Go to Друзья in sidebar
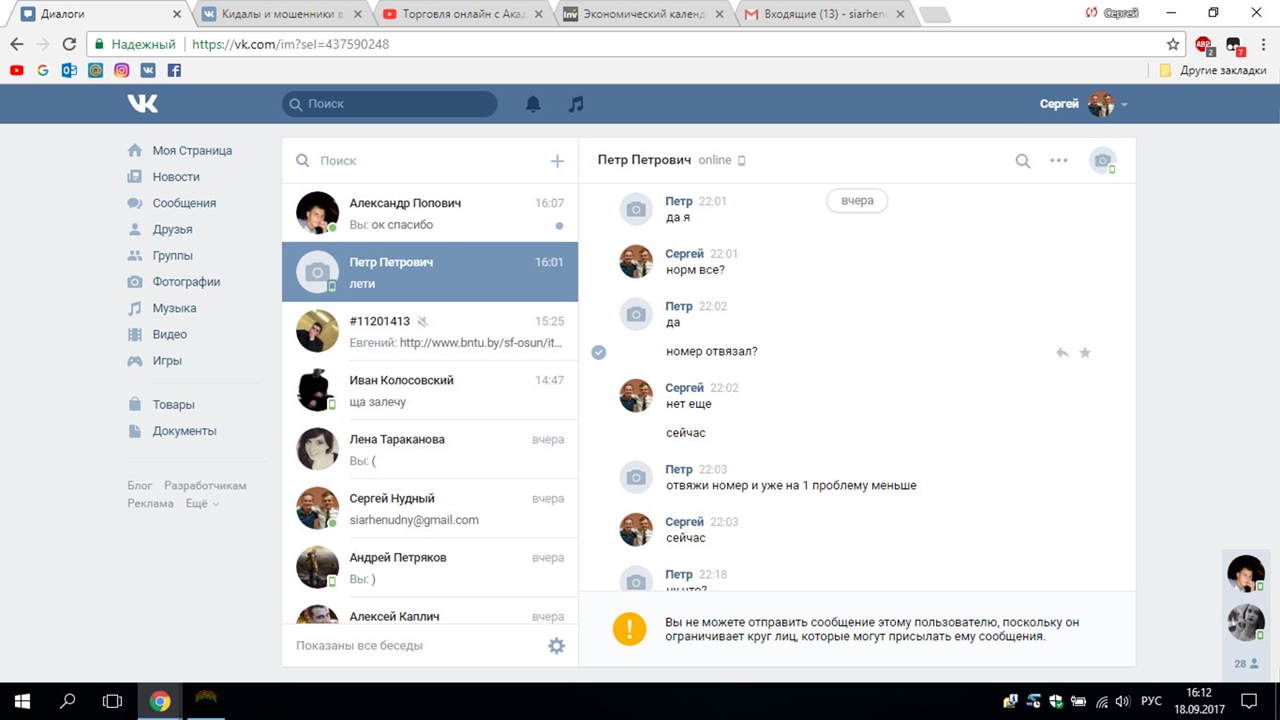1280x720 pixels. 172,229
